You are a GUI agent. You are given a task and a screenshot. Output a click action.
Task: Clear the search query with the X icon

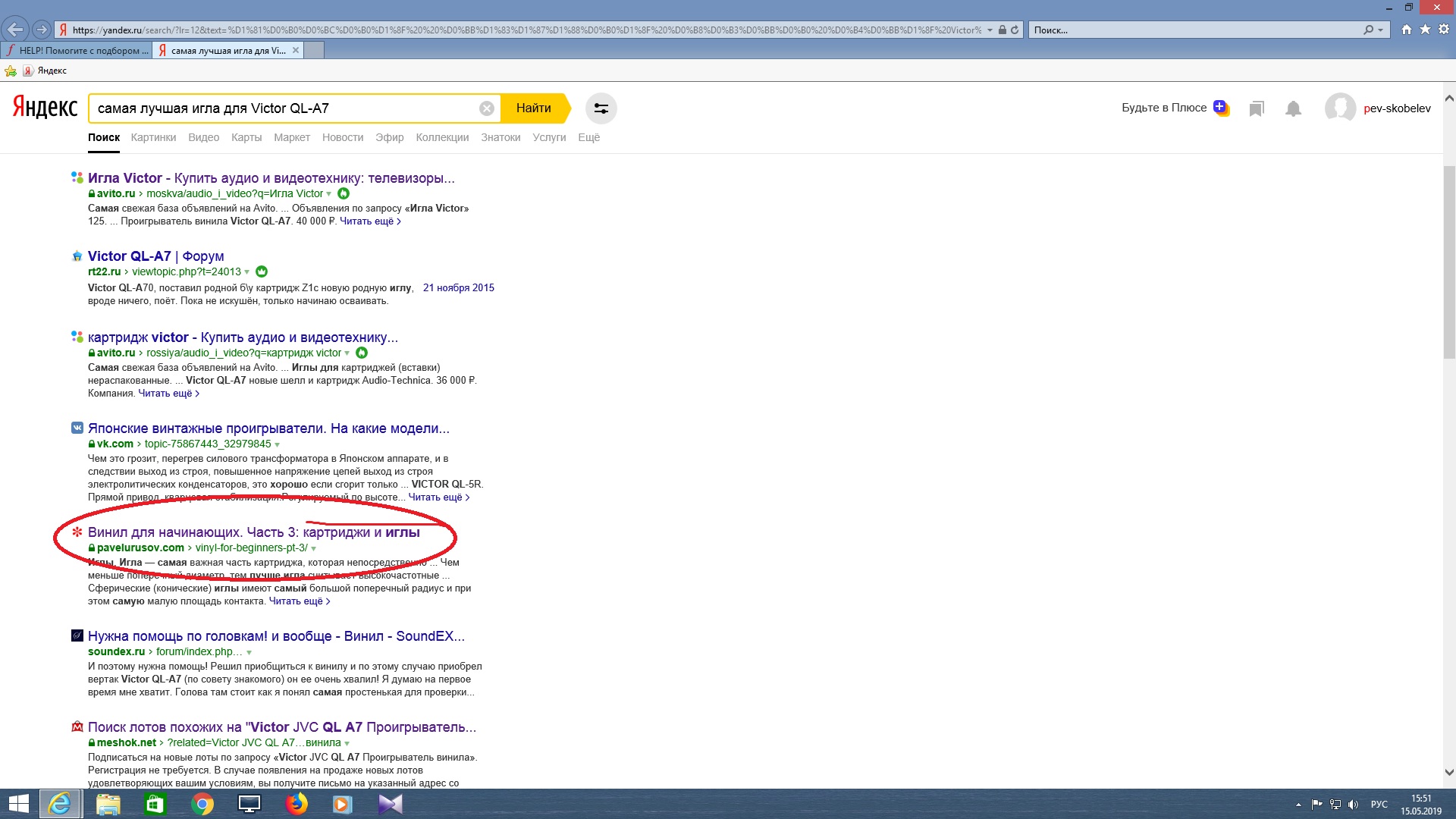pyautogui.click(x=487, y=108)
